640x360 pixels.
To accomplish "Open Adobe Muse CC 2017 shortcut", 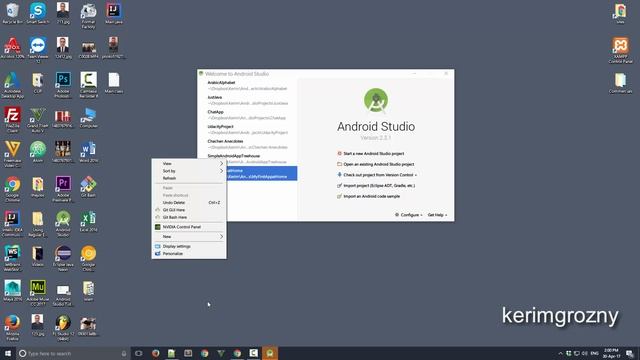I will pos(38,293).
